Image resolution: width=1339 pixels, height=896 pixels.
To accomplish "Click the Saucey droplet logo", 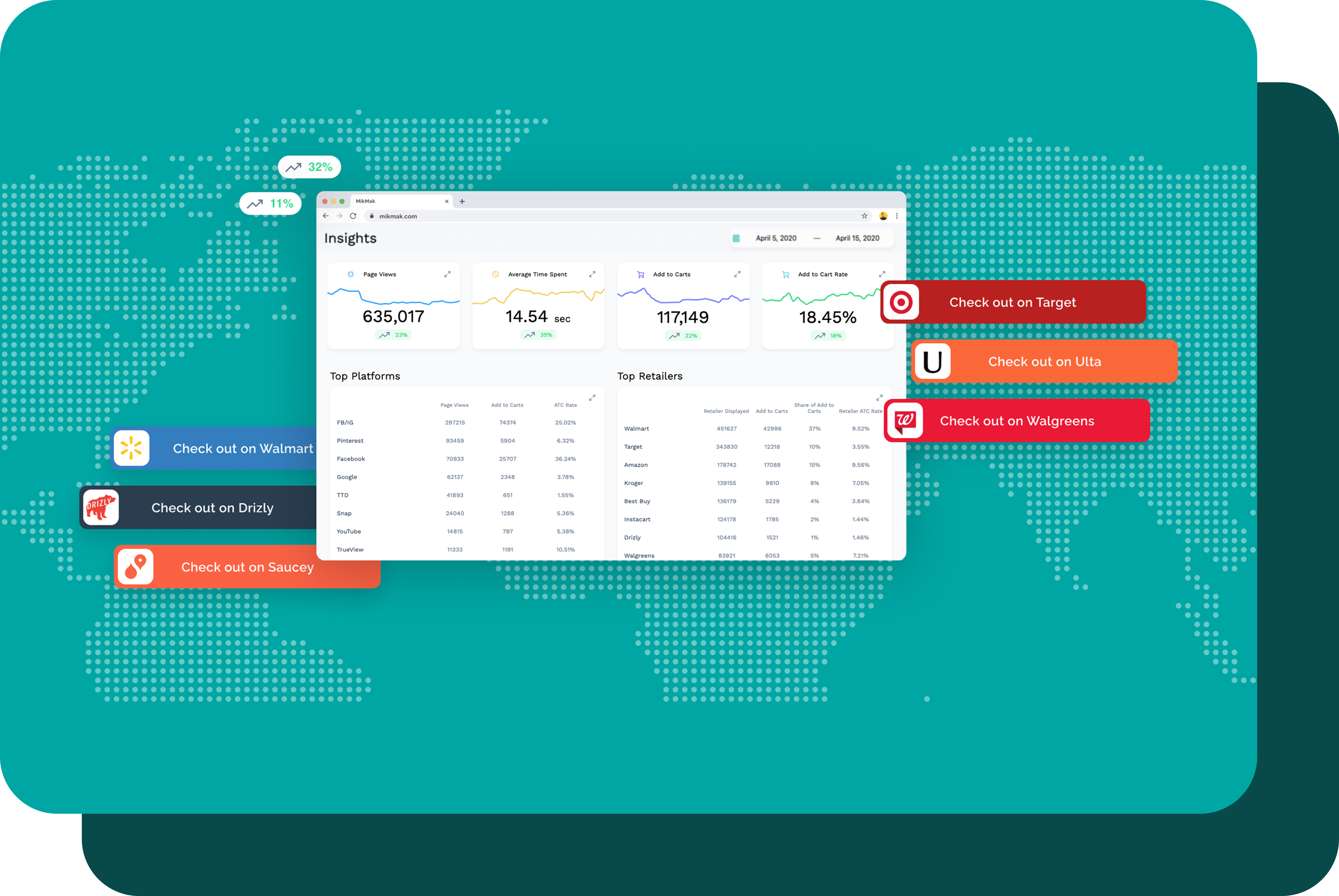I will [x=135, y=567].
